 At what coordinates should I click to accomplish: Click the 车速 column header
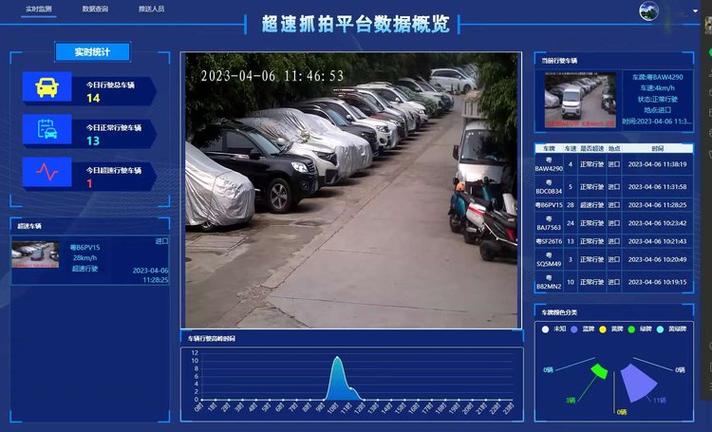click(x=570, y=149)
